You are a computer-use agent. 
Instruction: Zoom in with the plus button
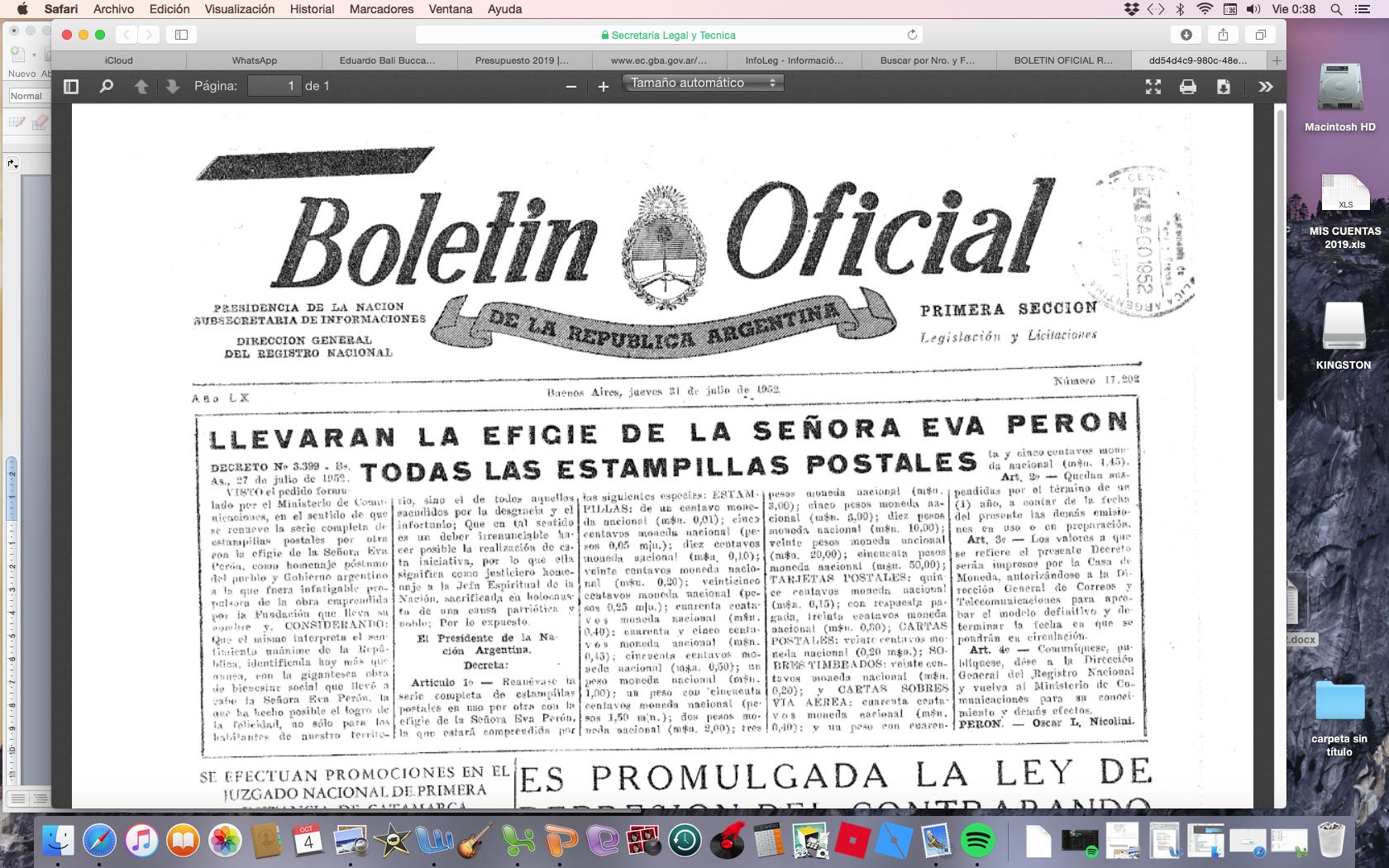pos(604,87)
